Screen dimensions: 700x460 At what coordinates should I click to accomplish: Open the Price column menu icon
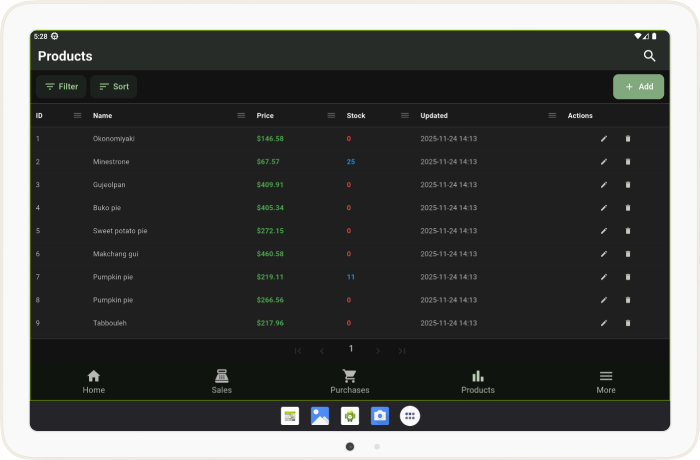pos(331,116)
